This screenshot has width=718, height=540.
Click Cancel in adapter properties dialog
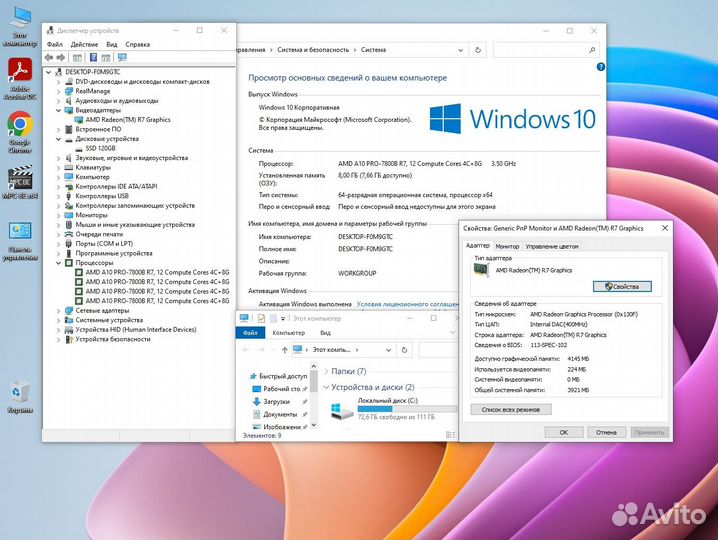click(606, 432)
